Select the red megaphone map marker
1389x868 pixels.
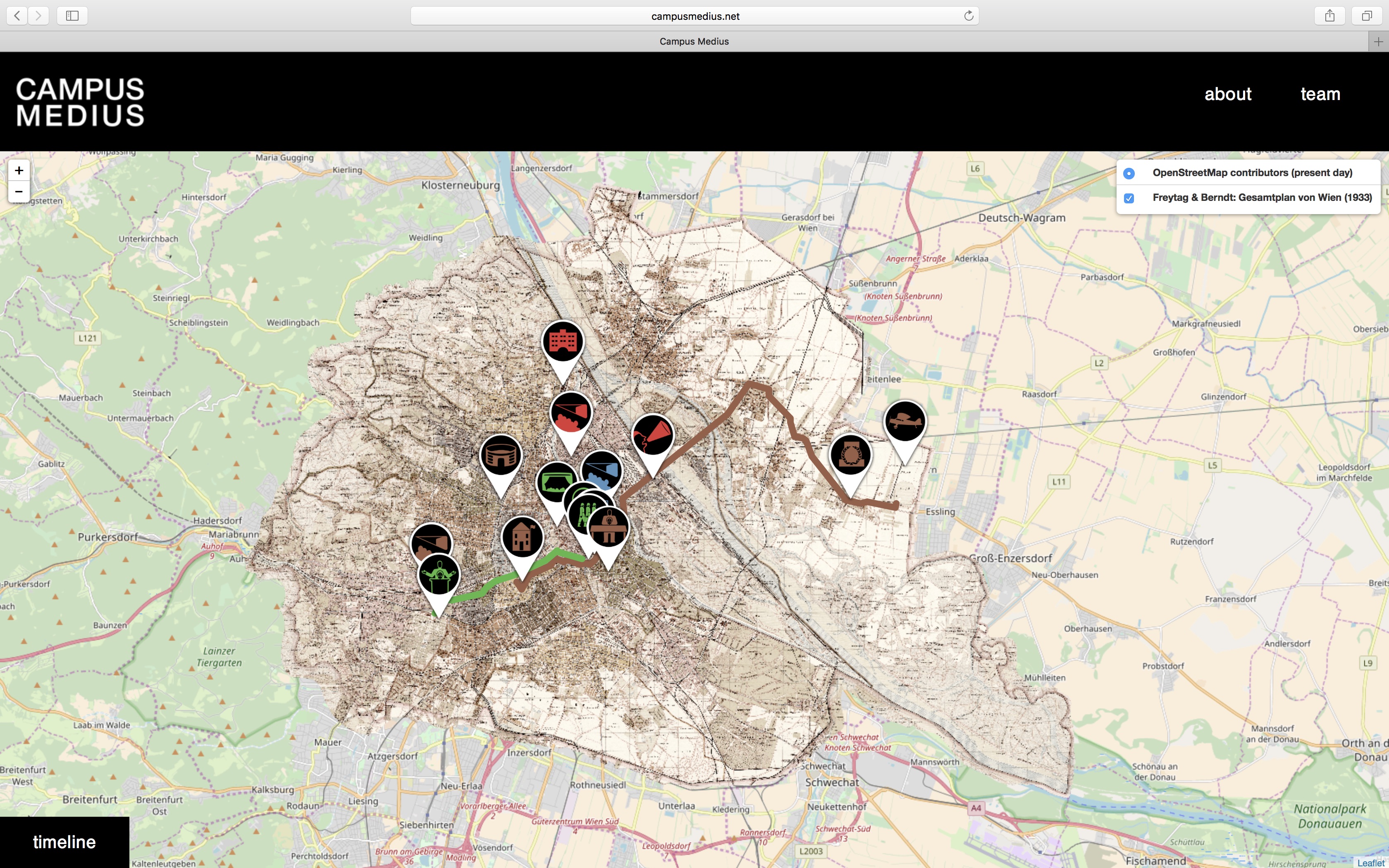tap(653, 435)
